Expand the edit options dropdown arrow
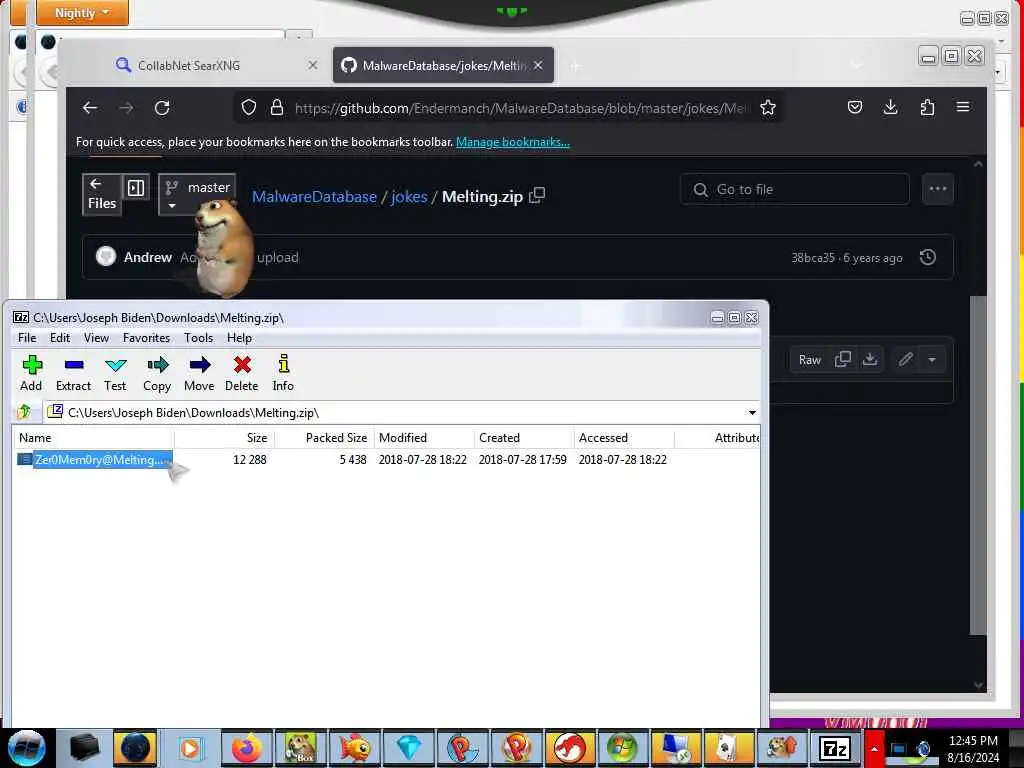The height and width of the screenshot is (768, 1024). (x=932, y=360)
